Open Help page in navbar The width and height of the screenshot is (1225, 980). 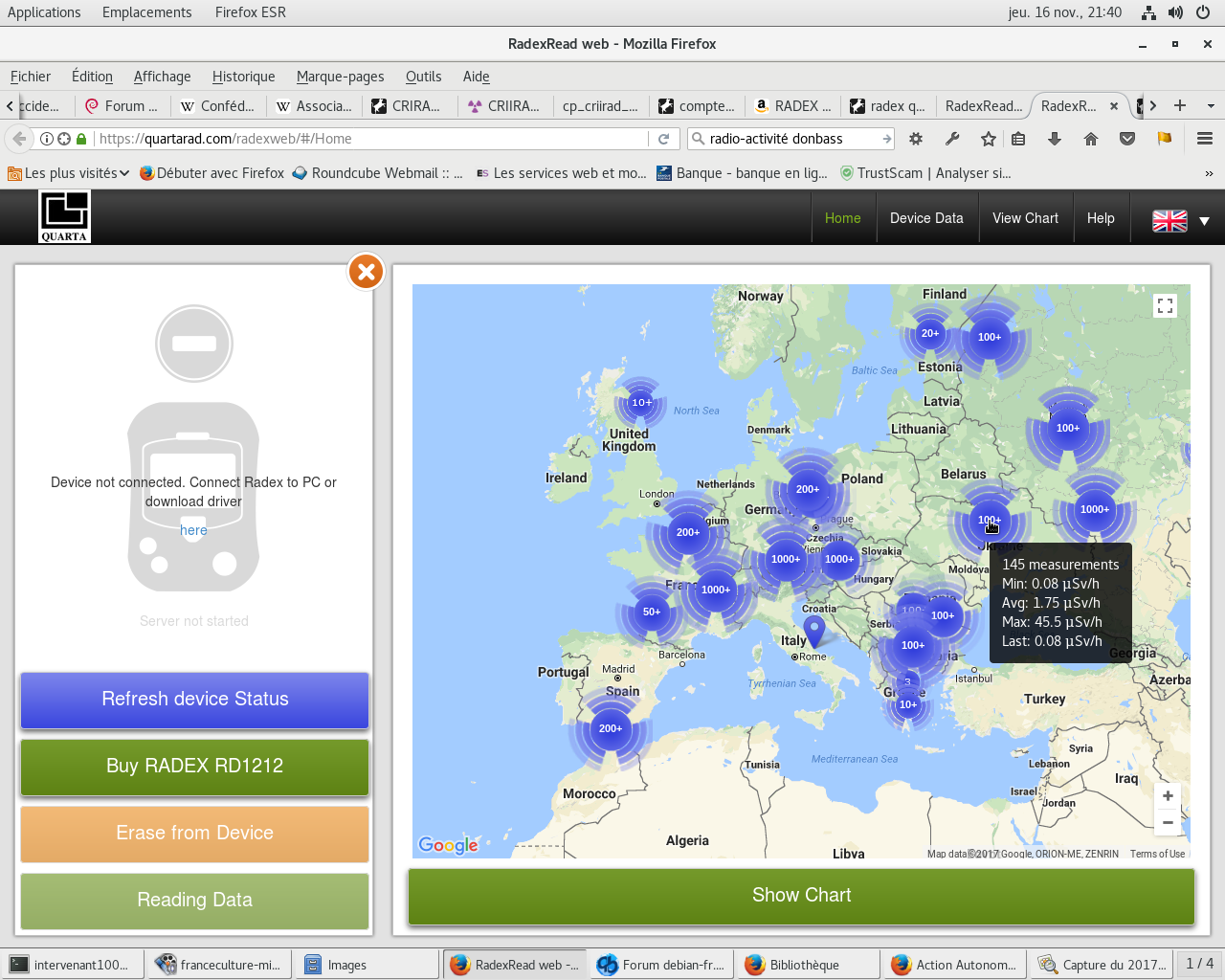coord(1101,218)
